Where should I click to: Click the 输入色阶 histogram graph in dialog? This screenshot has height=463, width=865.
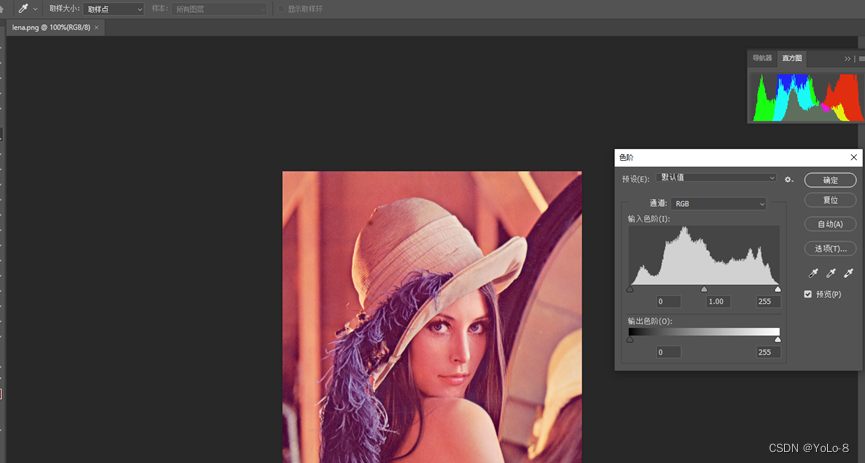(704, 255)
